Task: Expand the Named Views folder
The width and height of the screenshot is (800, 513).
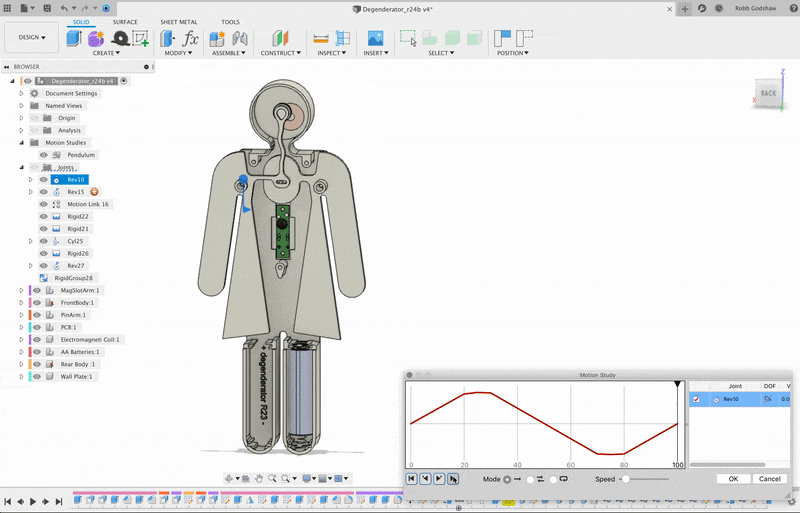Action: pyautogui.click(x=21, y=105)
